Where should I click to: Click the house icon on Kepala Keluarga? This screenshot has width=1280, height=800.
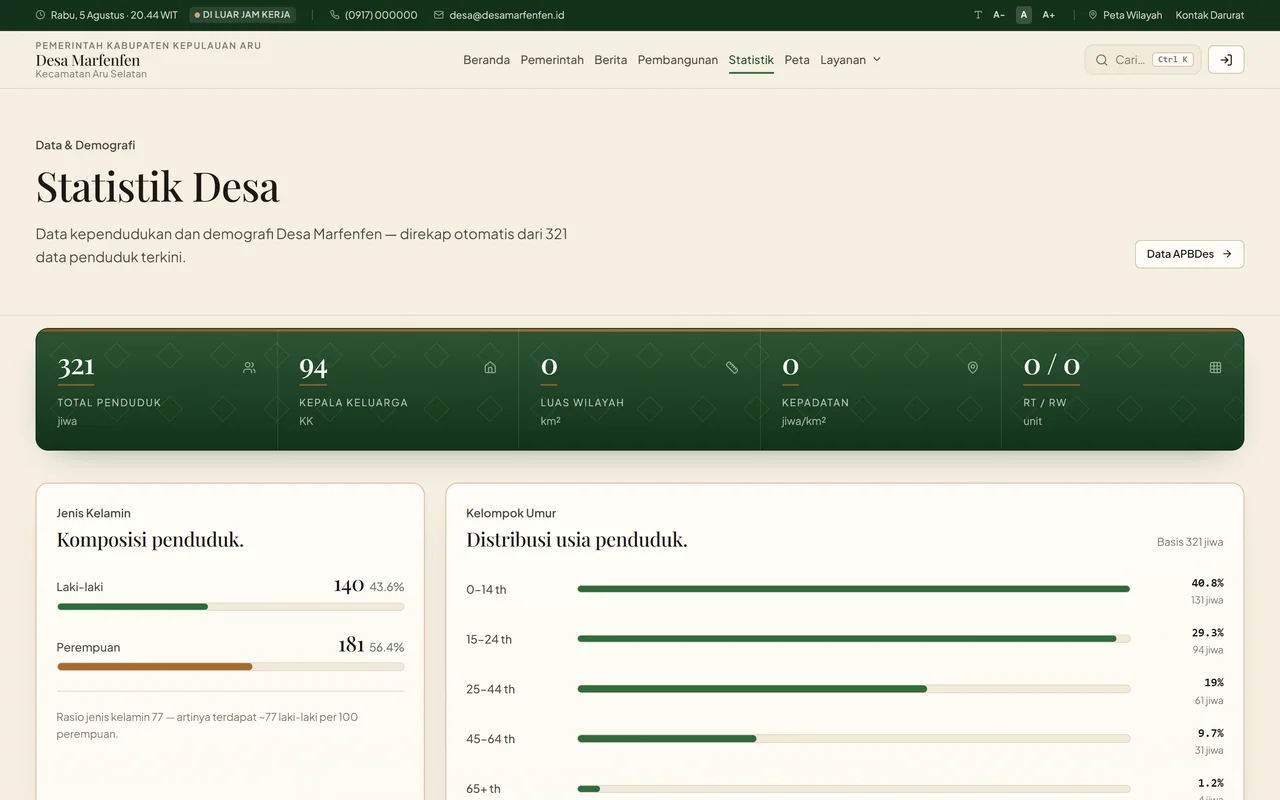[490, 368]
